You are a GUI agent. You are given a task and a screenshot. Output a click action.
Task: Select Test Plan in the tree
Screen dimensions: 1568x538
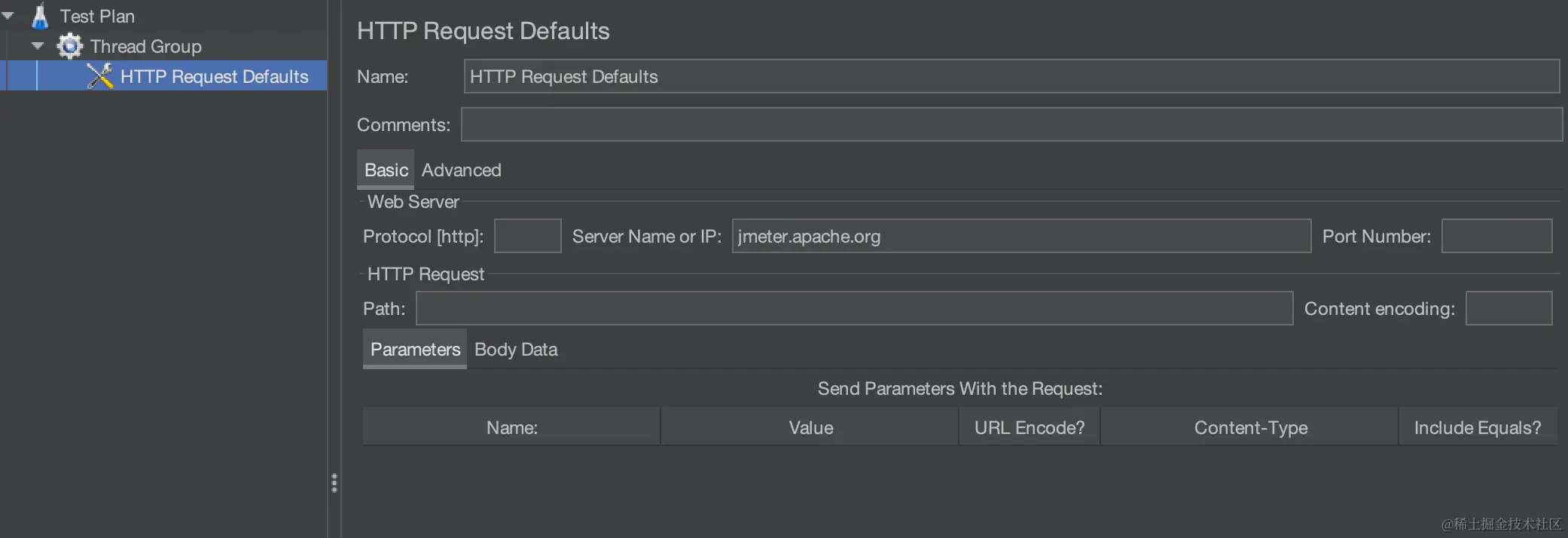97,16
